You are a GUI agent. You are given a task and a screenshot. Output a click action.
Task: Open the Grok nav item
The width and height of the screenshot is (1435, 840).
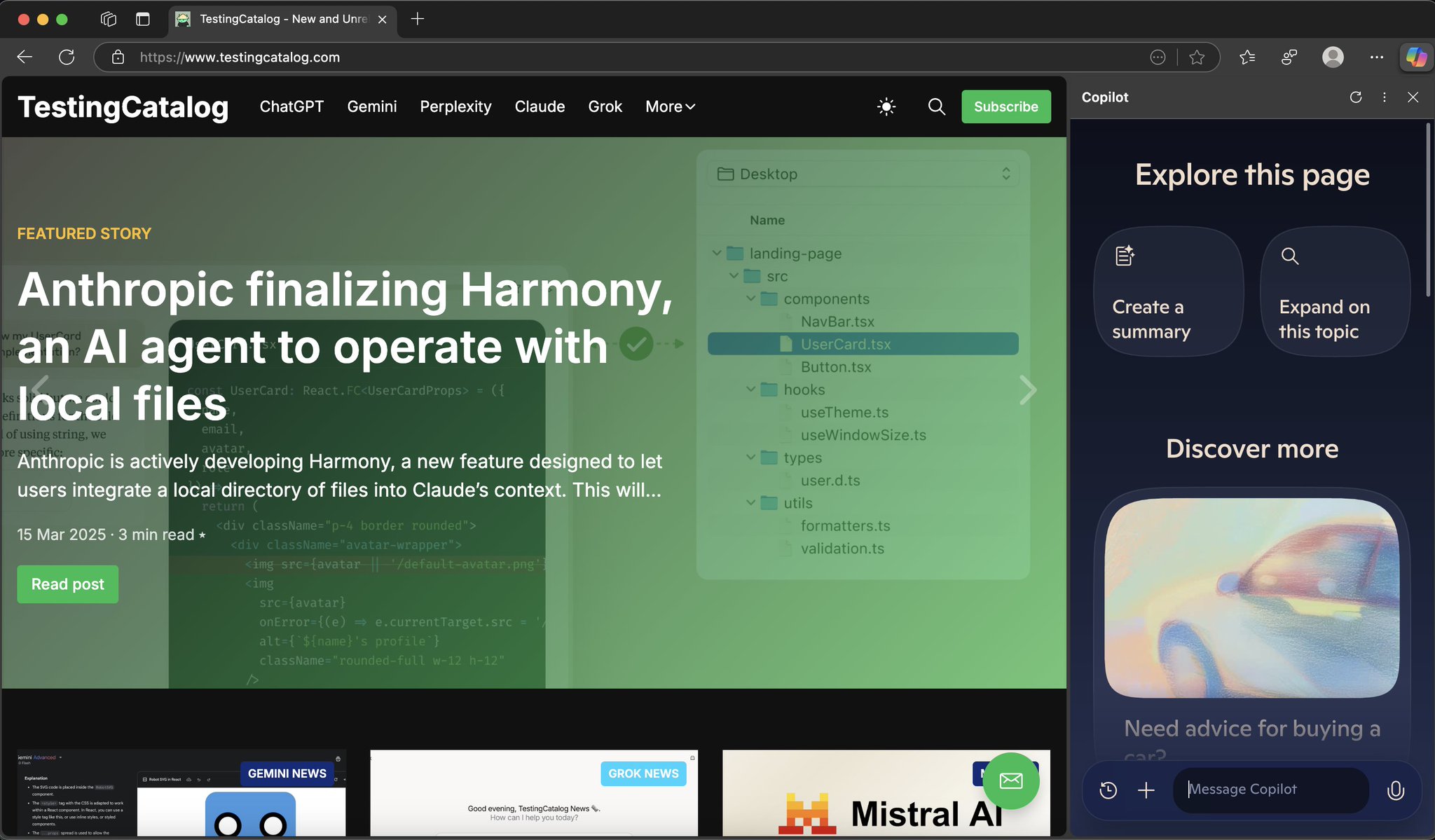click(605, 106)
